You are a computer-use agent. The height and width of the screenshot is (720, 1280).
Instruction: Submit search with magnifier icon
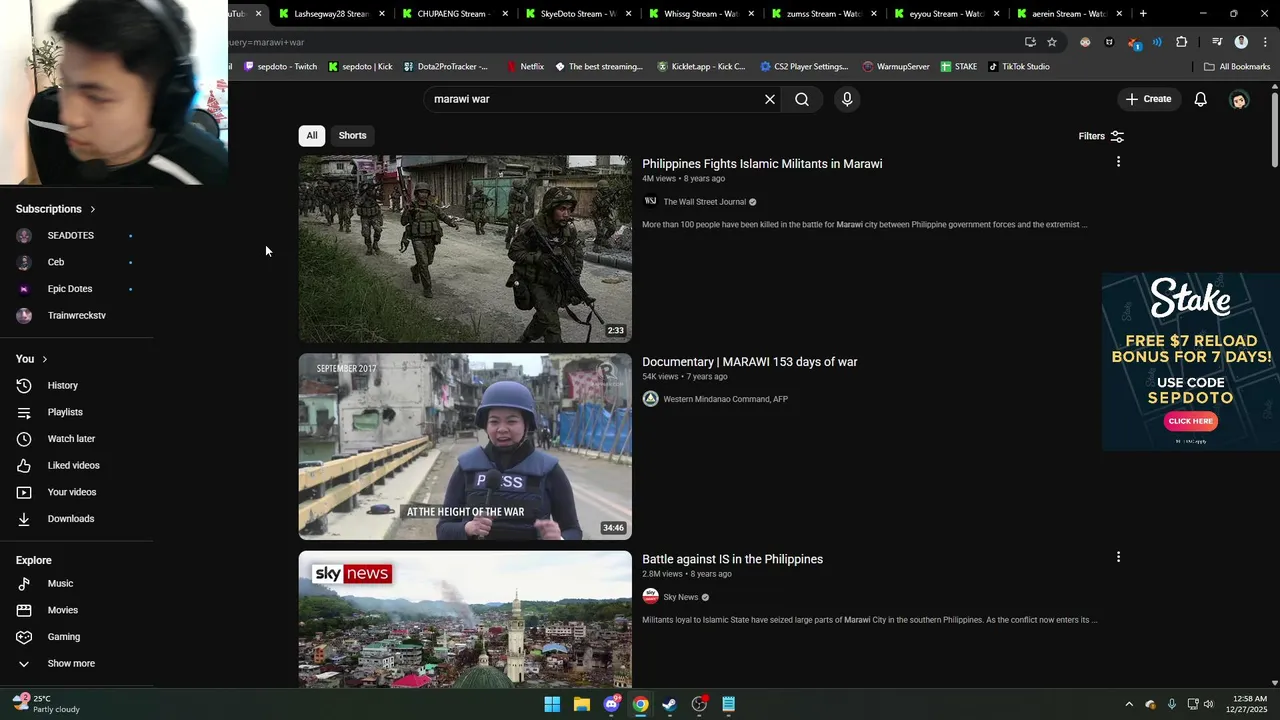(802, 99)
